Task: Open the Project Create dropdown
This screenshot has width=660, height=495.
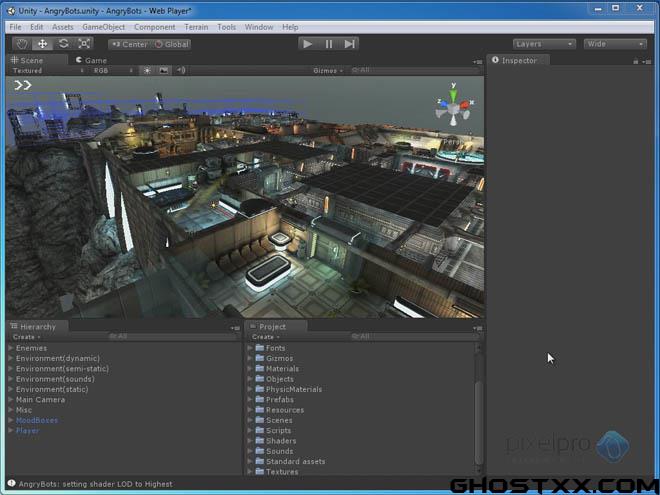Action: [266, 337]
